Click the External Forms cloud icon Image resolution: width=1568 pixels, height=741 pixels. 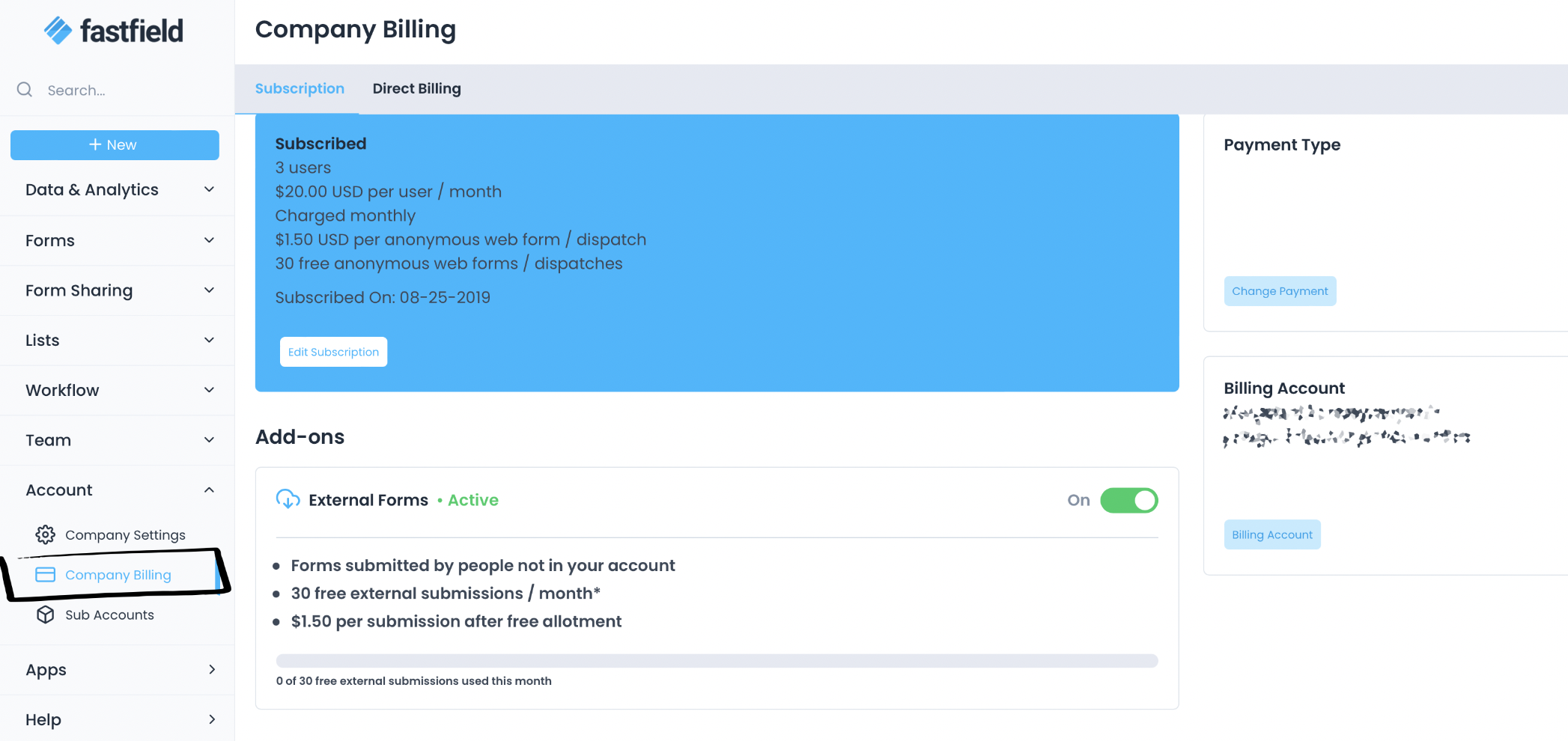coord(288,499)
